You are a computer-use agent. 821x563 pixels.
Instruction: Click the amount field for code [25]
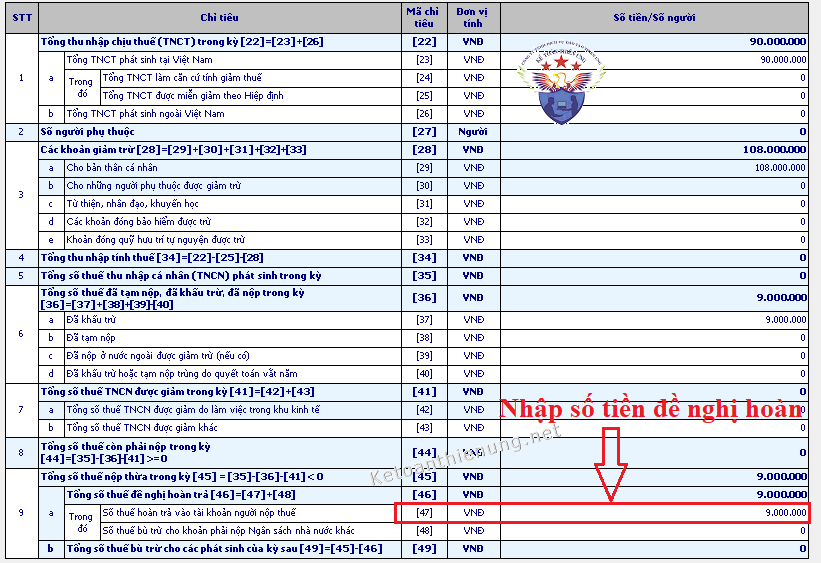pos(654,96)
